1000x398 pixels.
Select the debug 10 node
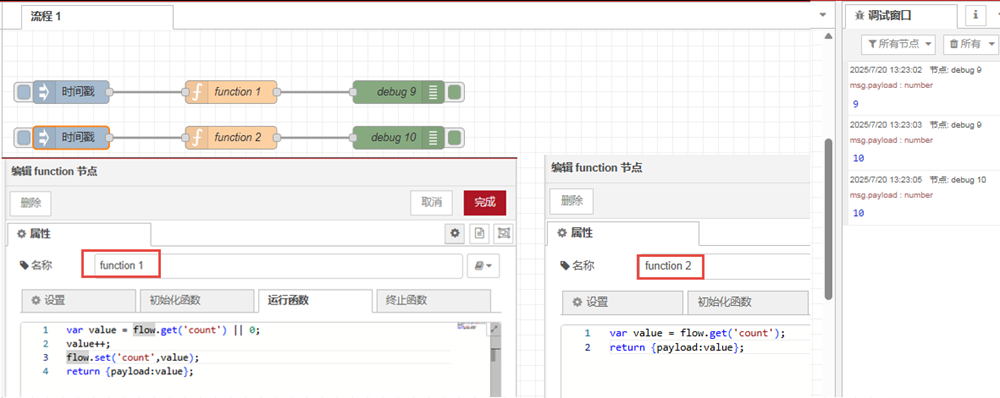click(x=398, y=137)
